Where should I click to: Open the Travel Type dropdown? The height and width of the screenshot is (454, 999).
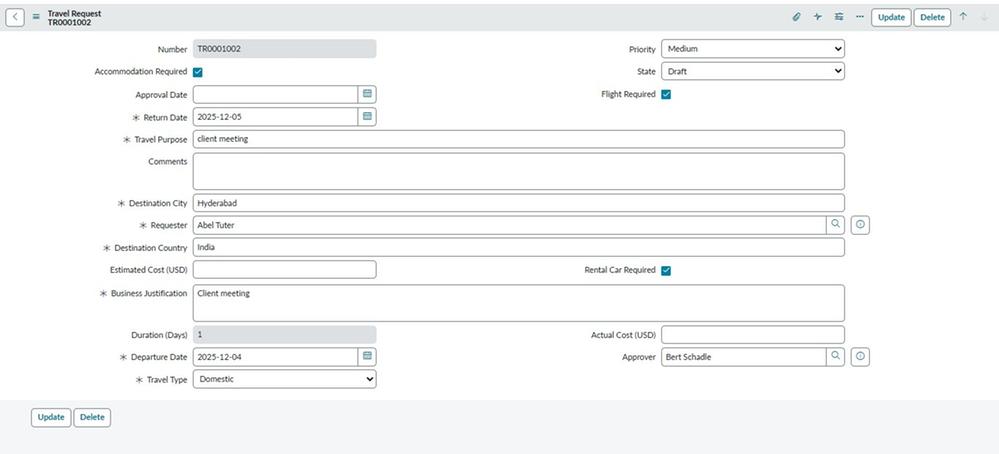point(285,380)
